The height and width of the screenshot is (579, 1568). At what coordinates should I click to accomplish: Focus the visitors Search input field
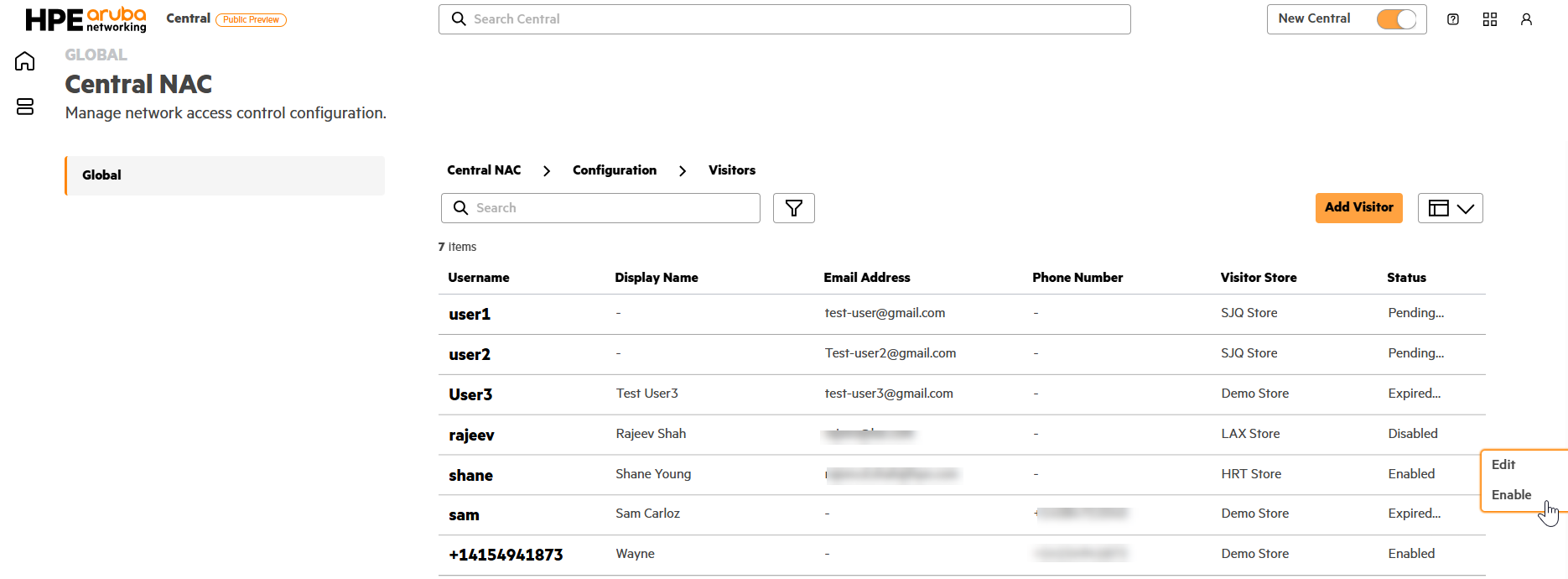pos(600,208)
